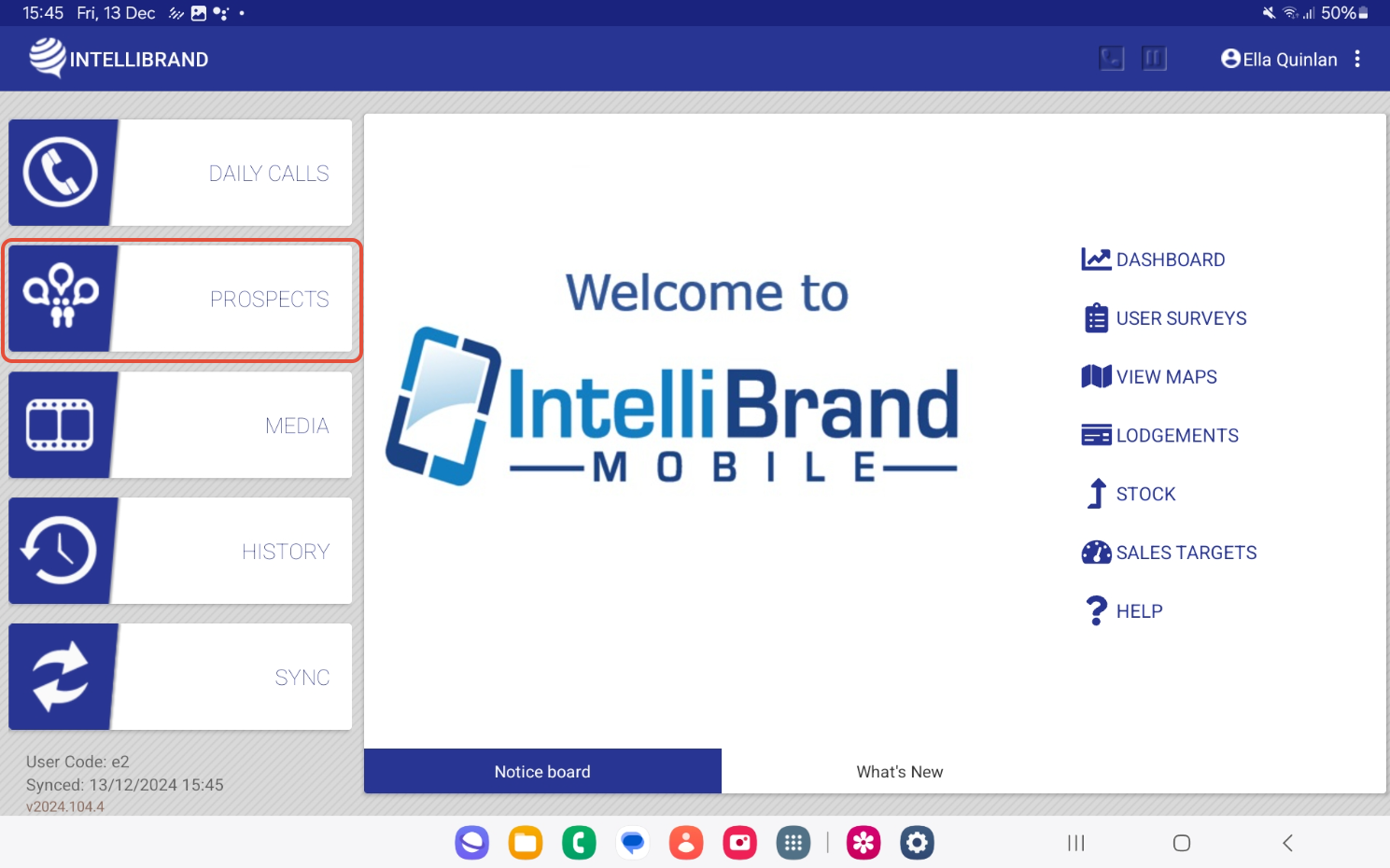Screen dimensions: 1390x868
Task: Switch to the What's New tab
Action: [x=900, y=771]
